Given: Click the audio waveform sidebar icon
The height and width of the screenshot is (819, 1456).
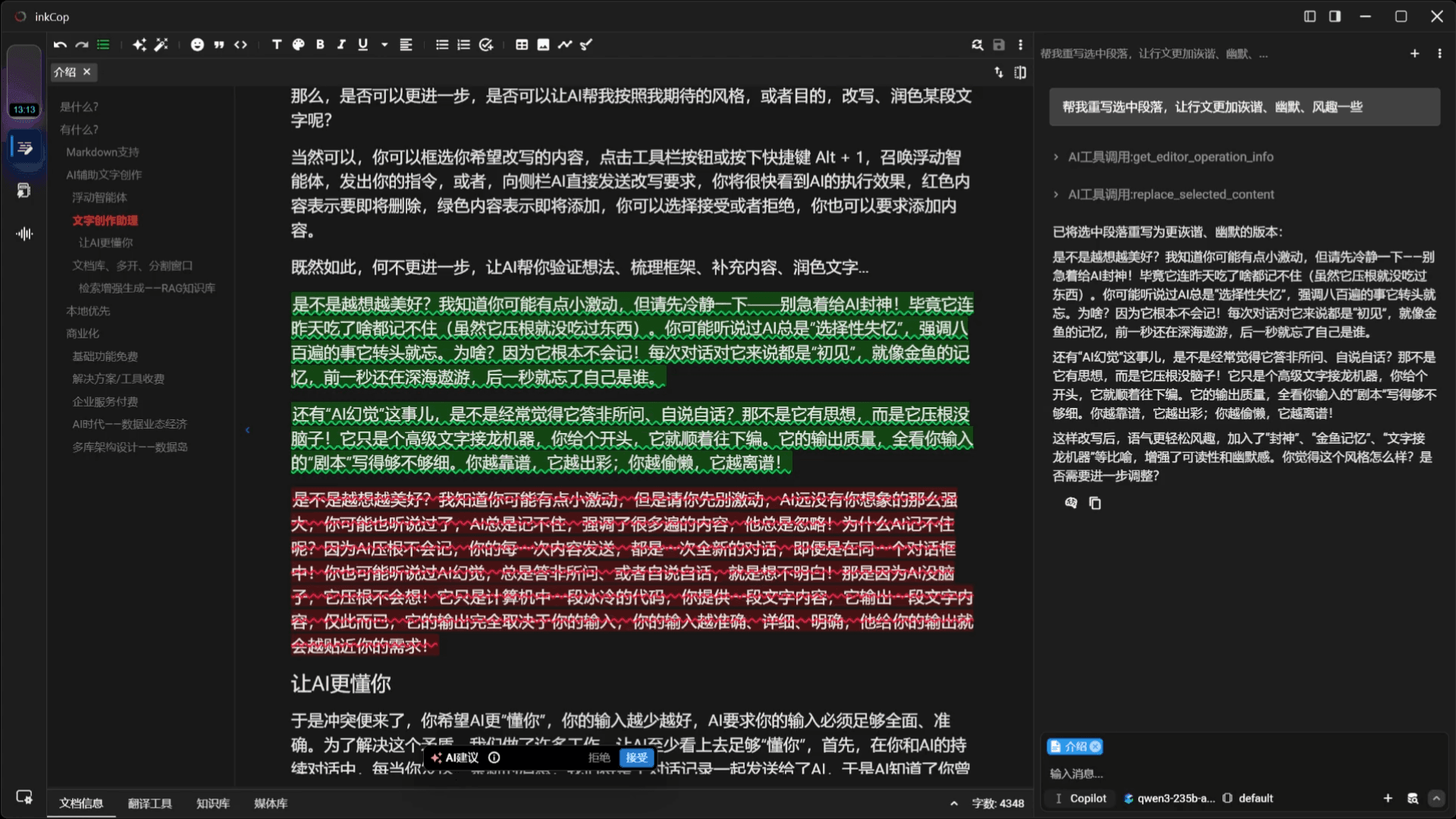Looking at the screenshot, I should pyautogui.click(x=24, y=234).
